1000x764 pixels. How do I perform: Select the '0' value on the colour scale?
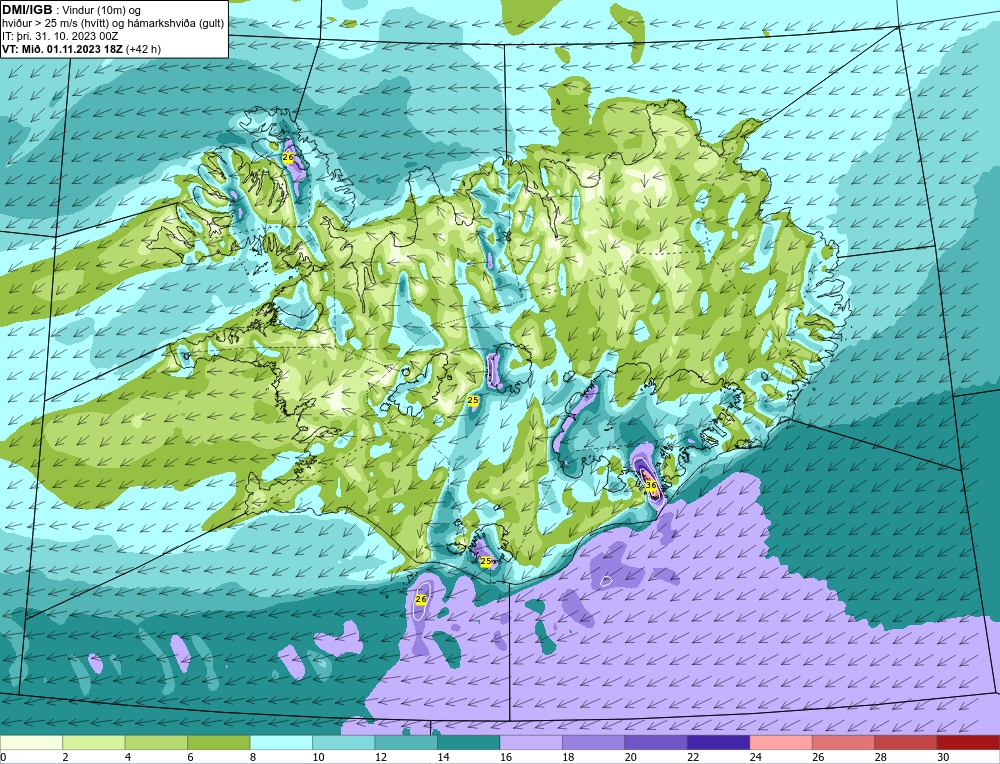(x=3, y=757)
